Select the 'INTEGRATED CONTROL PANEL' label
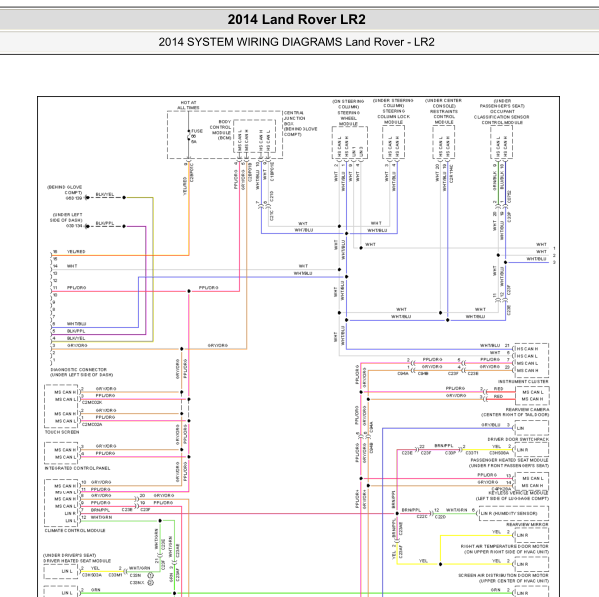 78,468
